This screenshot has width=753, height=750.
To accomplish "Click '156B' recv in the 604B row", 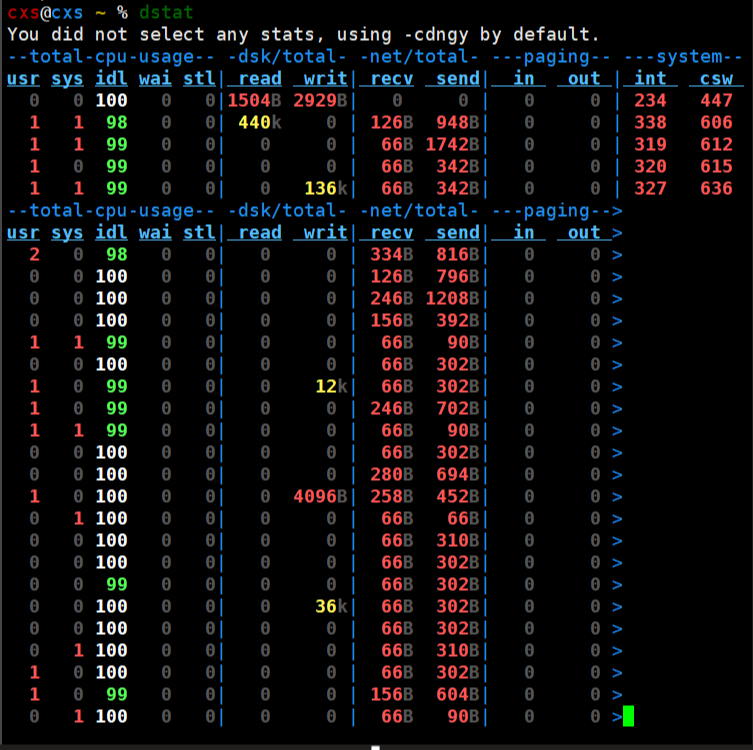I will [x=391, y=694].
